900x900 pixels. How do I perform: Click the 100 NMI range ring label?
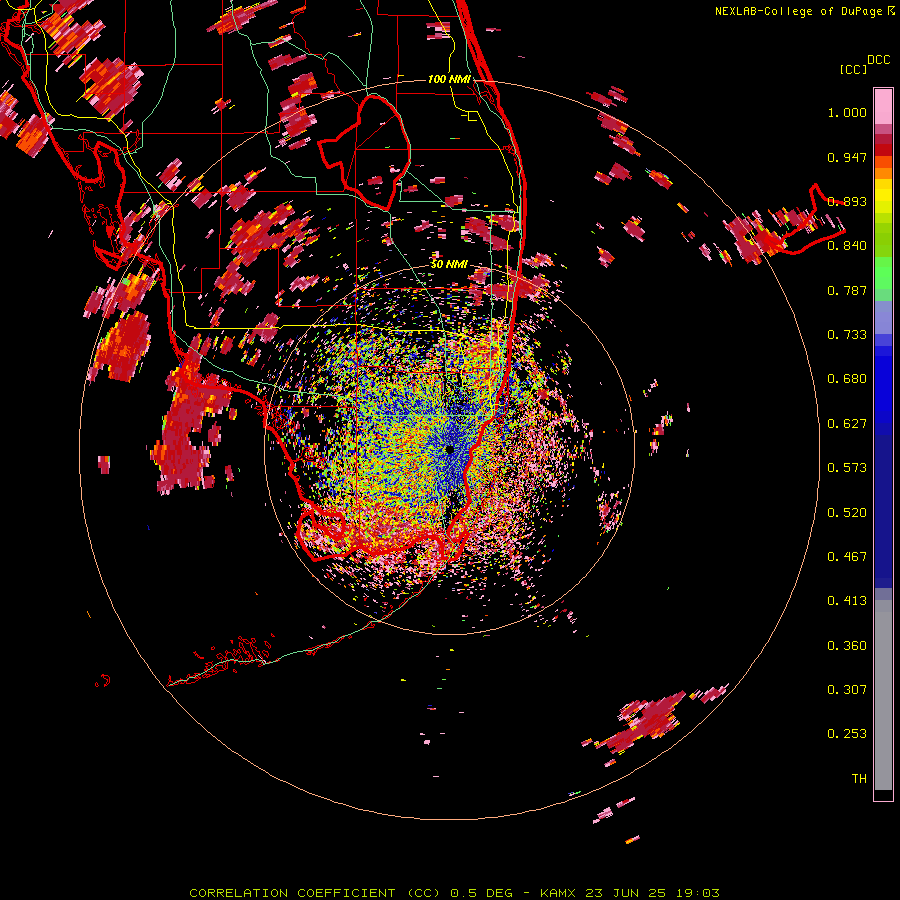449,79
